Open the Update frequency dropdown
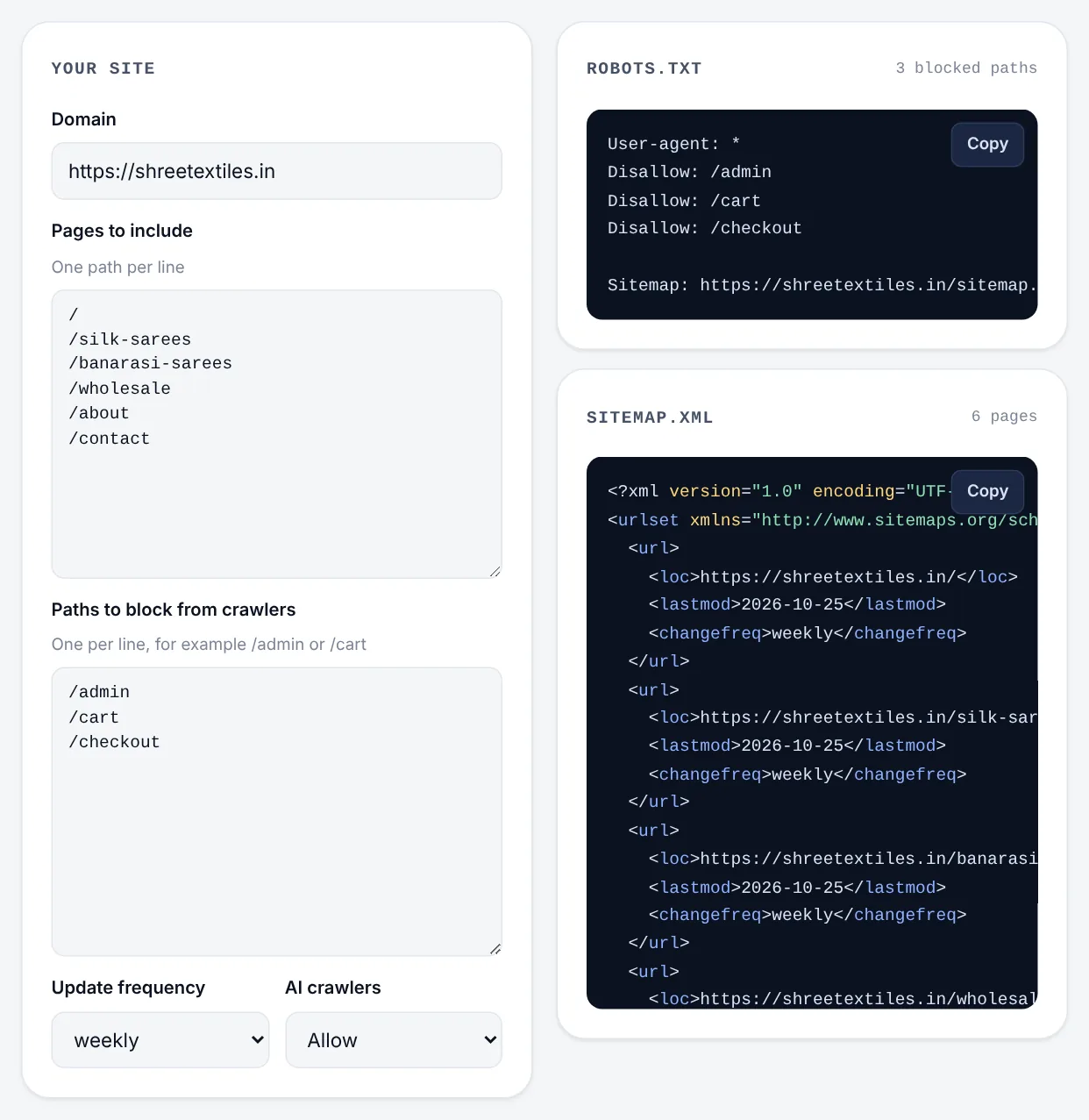Image resolution: width=1089 pixels, height=1120 pixels. 160,1040
